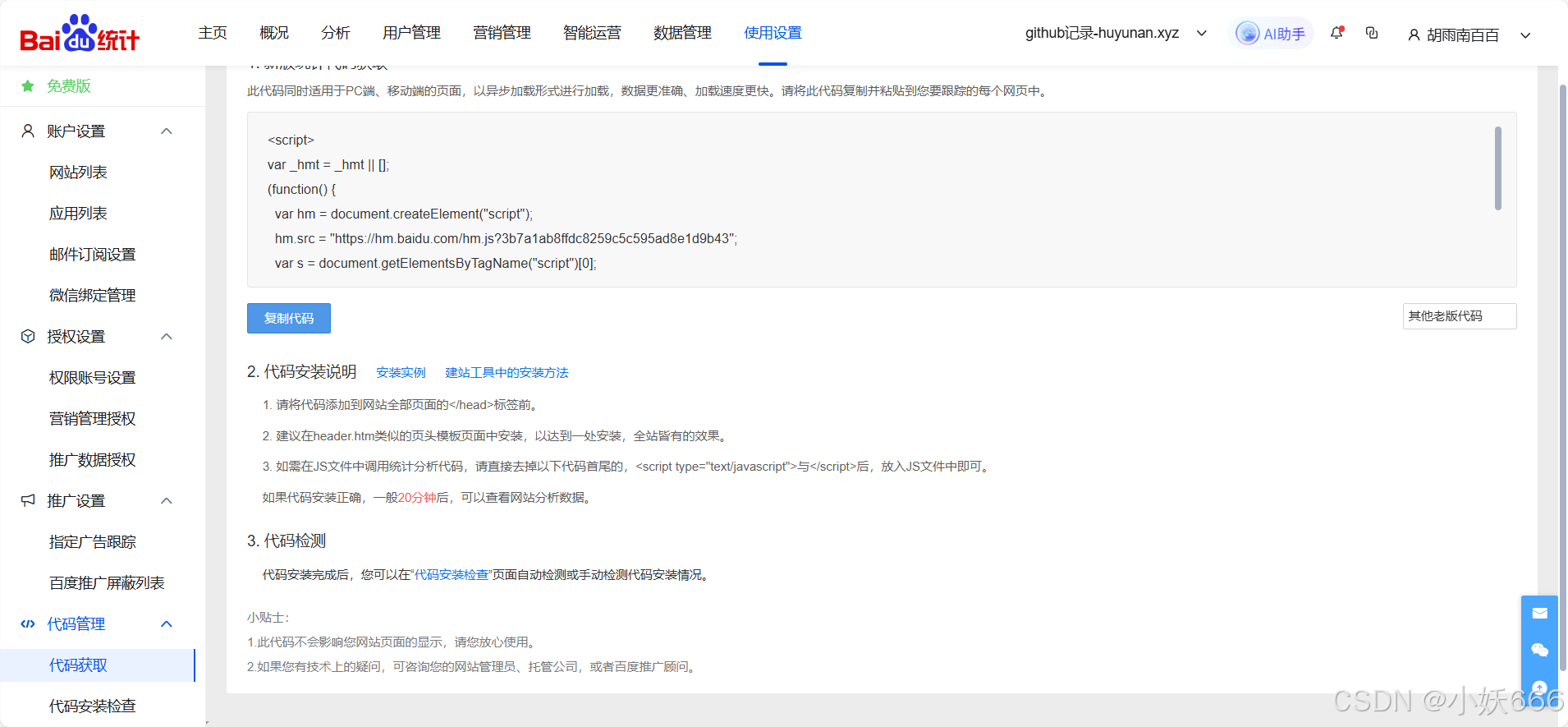Open the 用户管理 tab

click(x=411, y=33)
